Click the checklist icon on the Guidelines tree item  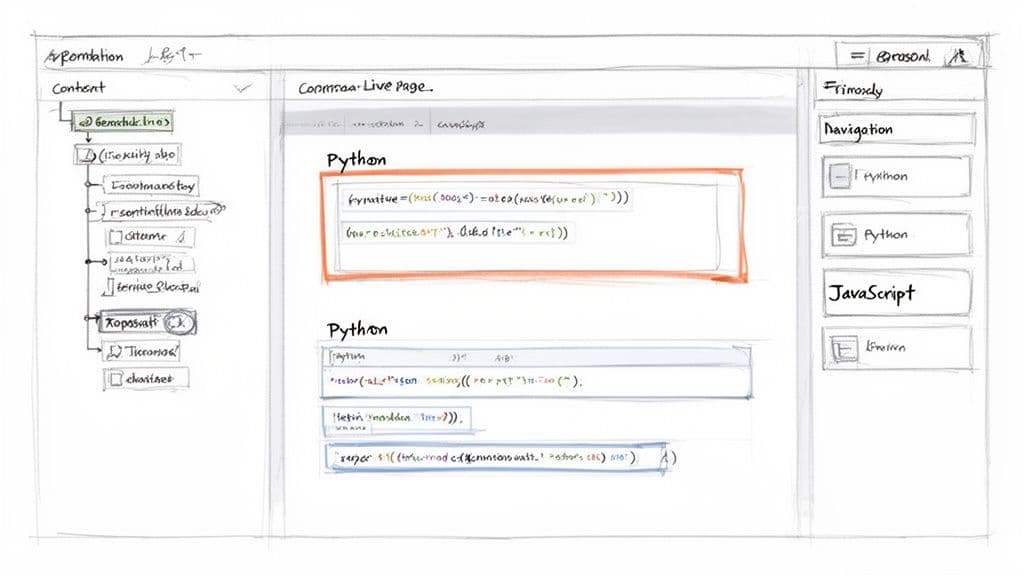click(88, 121)
